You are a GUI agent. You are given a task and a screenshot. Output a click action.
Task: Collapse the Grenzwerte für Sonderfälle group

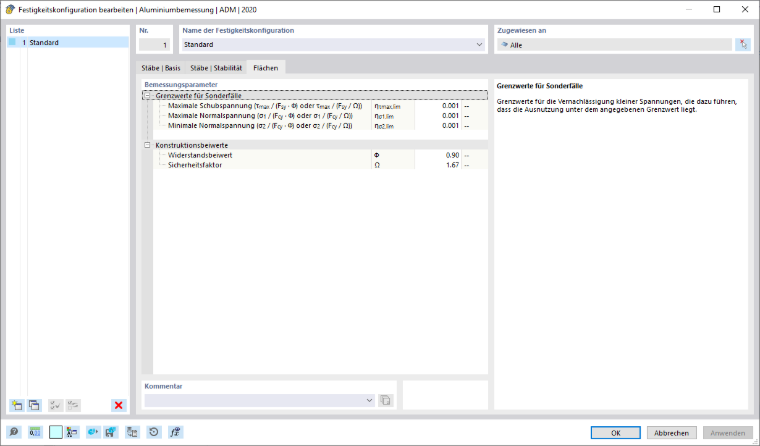pyautogui.click(x=147, y=96)
